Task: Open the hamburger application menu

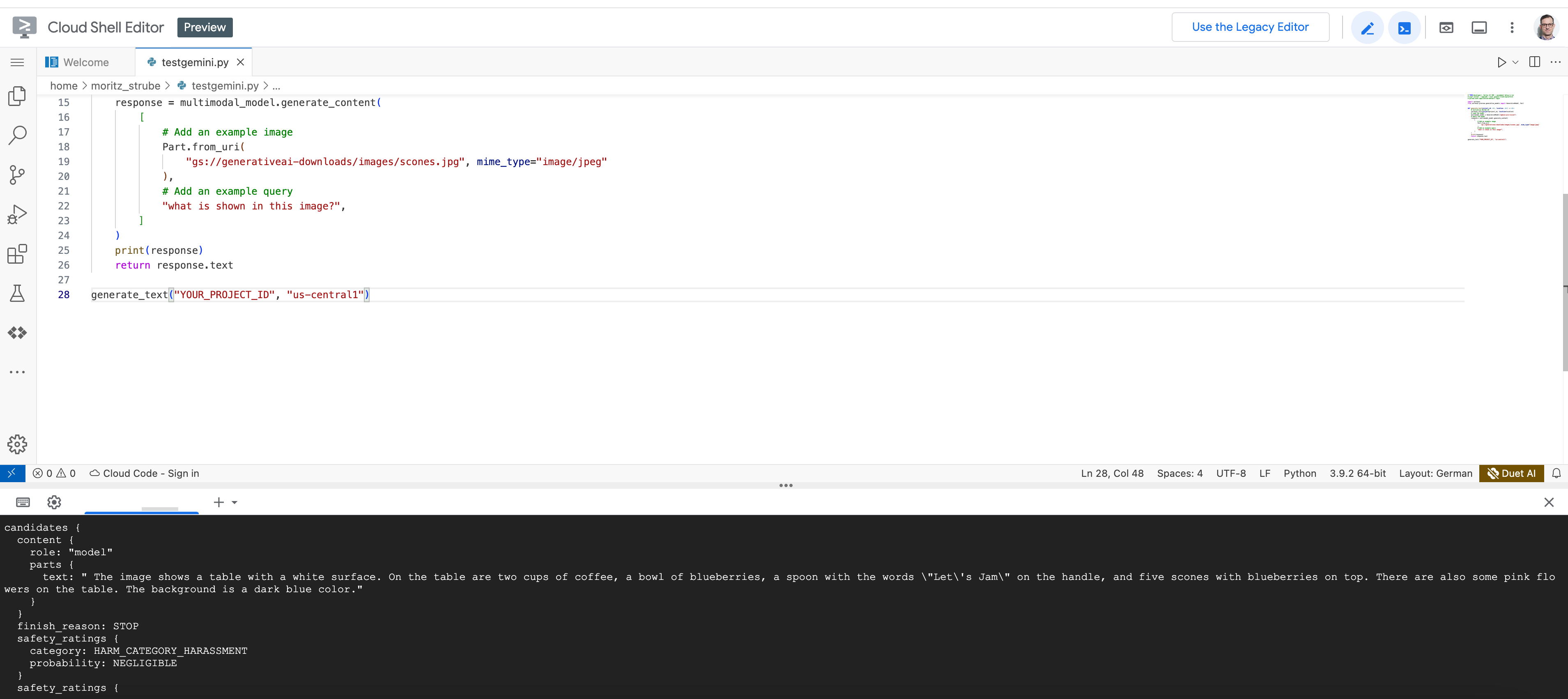Action: click(17, 62)
